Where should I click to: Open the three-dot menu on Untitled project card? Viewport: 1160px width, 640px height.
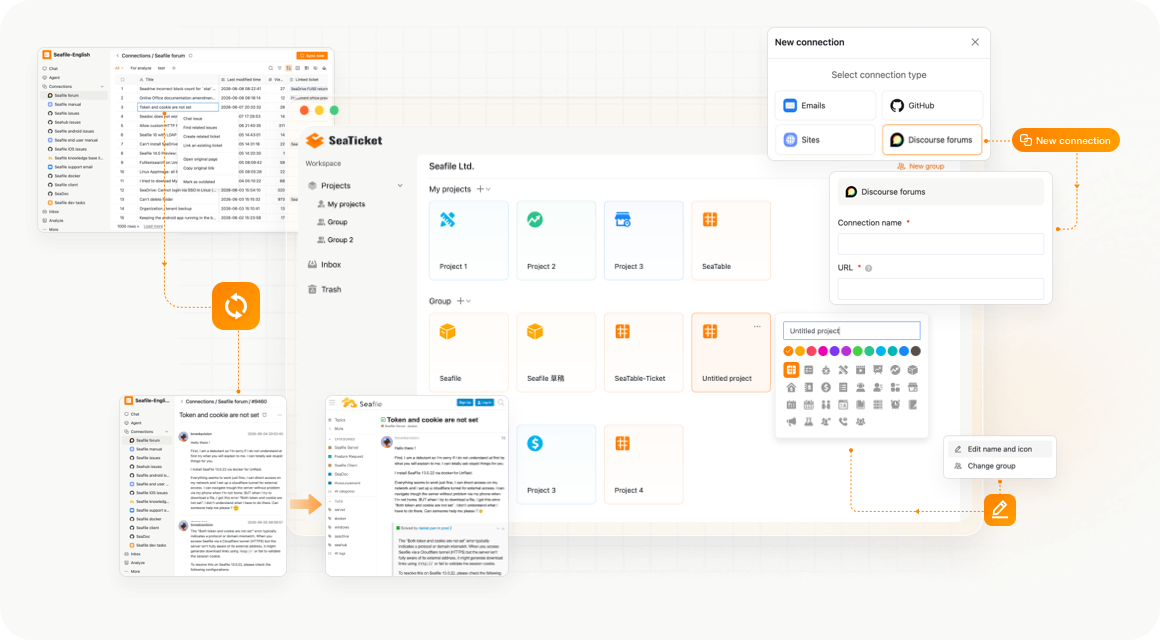pyautogui.click(x=758, y=326)
